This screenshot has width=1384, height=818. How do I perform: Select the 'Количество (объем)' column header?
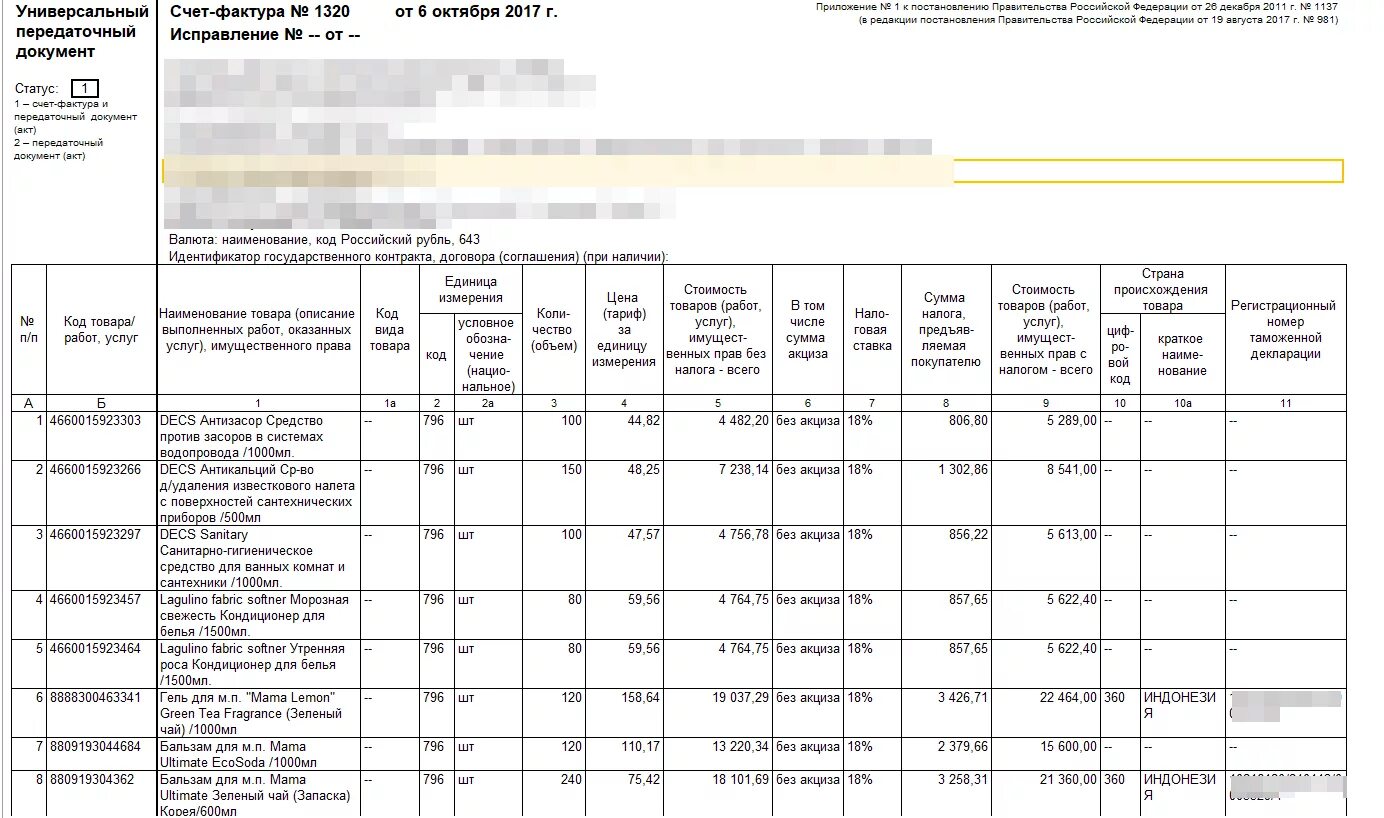pos(554,330)
